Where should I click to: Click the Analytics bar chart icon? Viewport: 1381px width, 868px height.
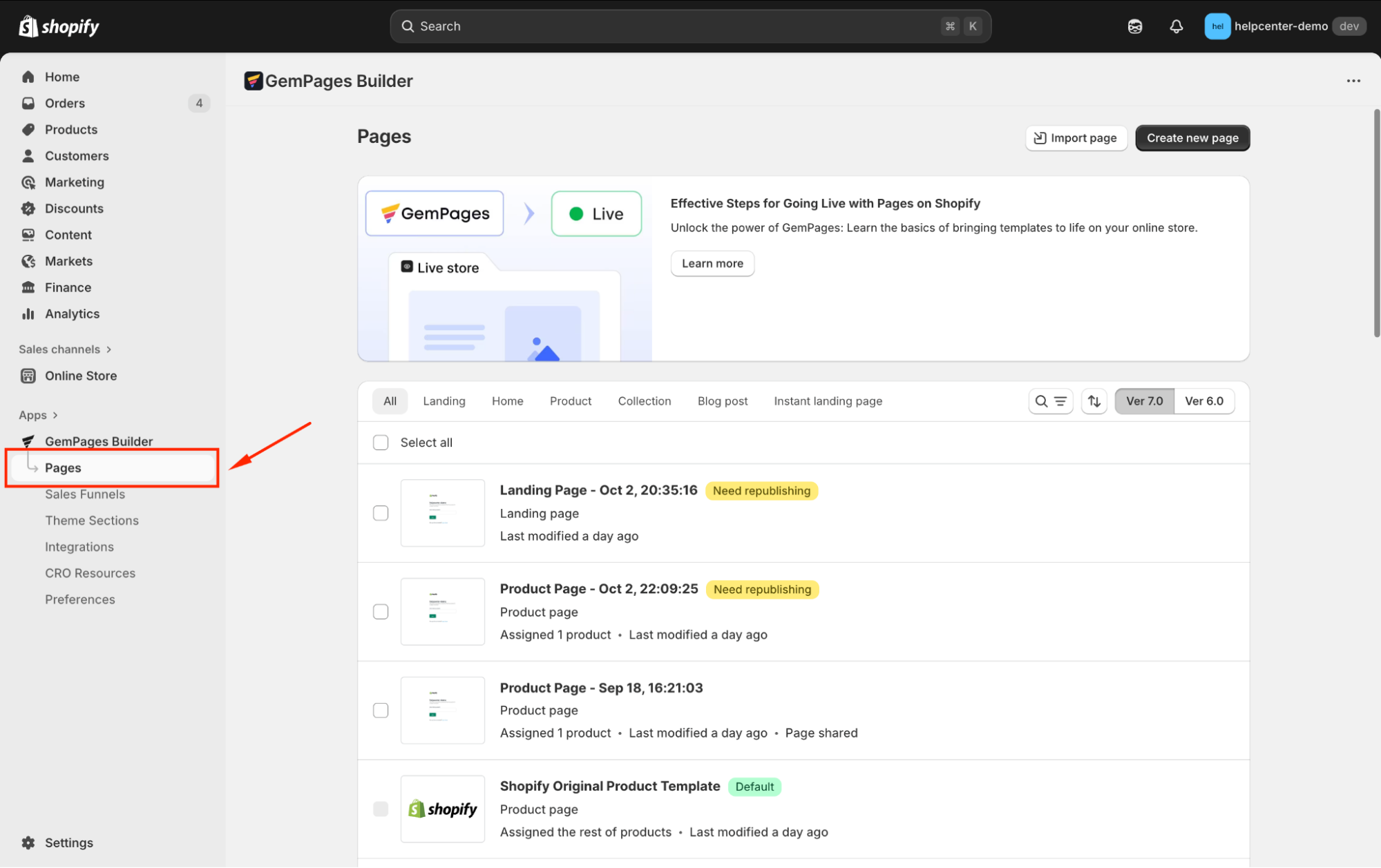pos(28,314)
